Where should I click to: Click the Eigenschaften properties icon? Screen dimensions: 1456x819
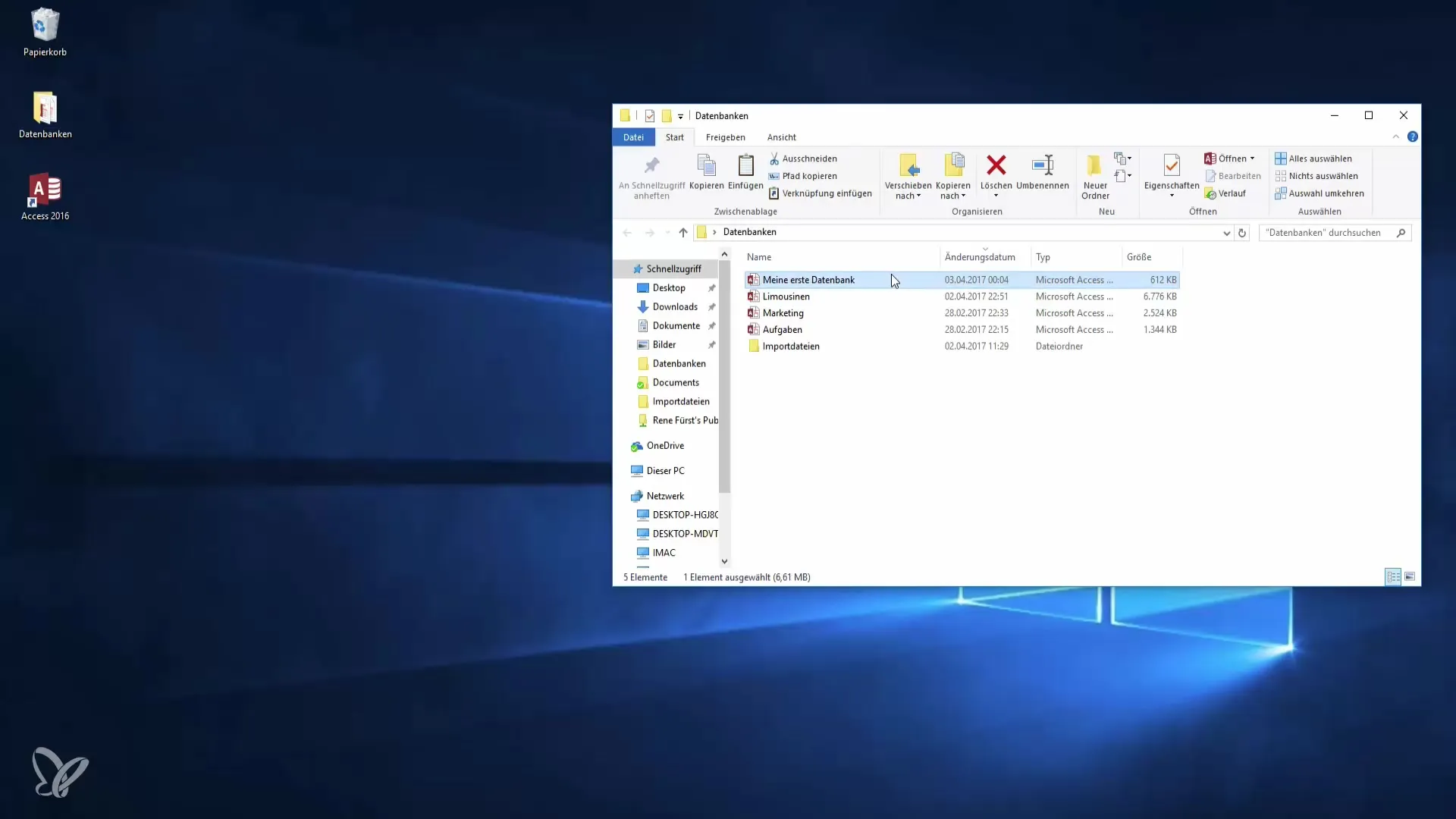[x=1171, y=166]
